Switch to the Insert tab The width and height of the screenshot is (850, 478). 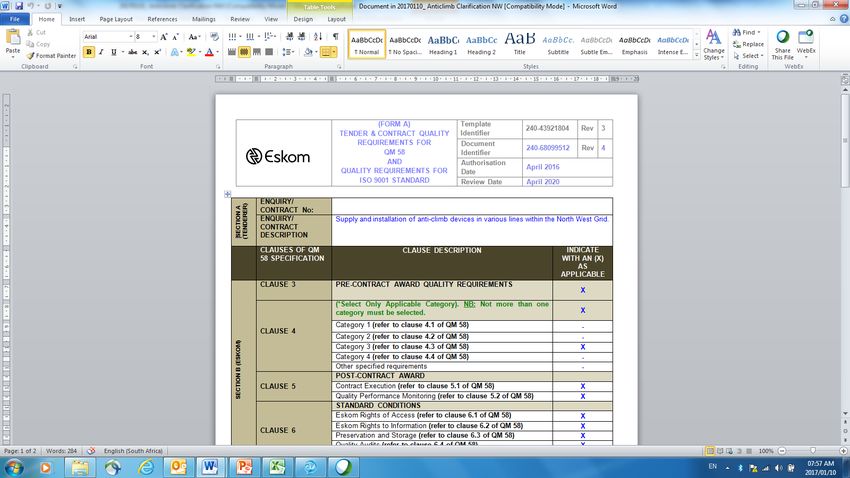77,19
